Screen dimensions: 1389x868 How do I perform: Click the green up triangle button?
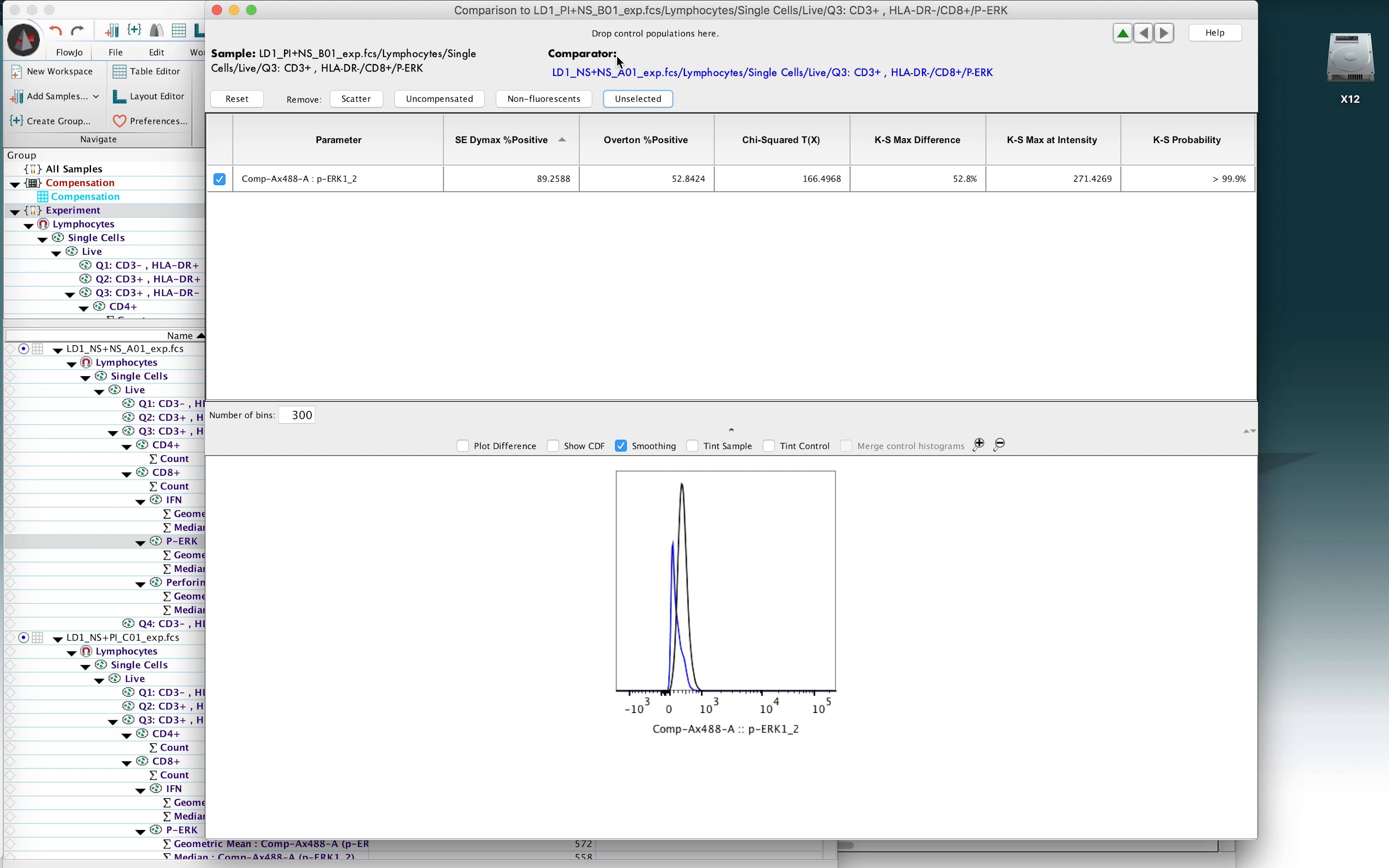click(1122, 33)
